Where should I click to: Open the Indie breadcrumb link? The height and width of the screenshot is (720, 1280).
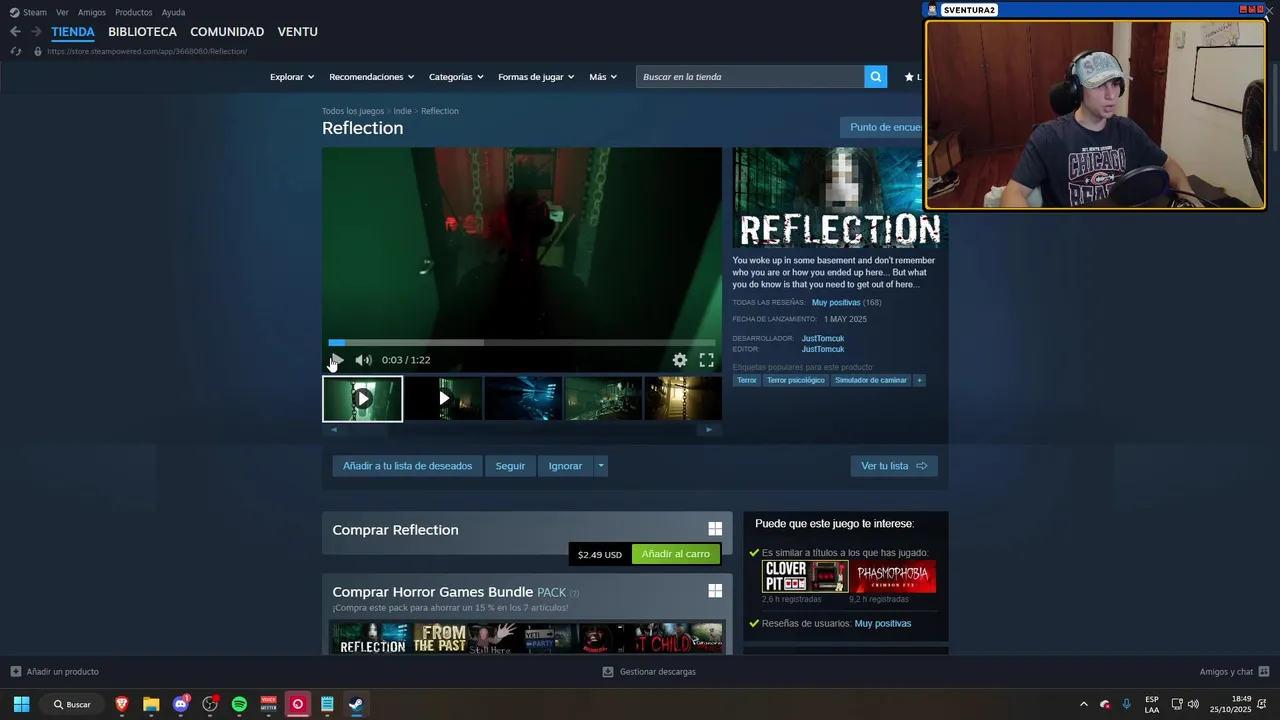(402, 111)
